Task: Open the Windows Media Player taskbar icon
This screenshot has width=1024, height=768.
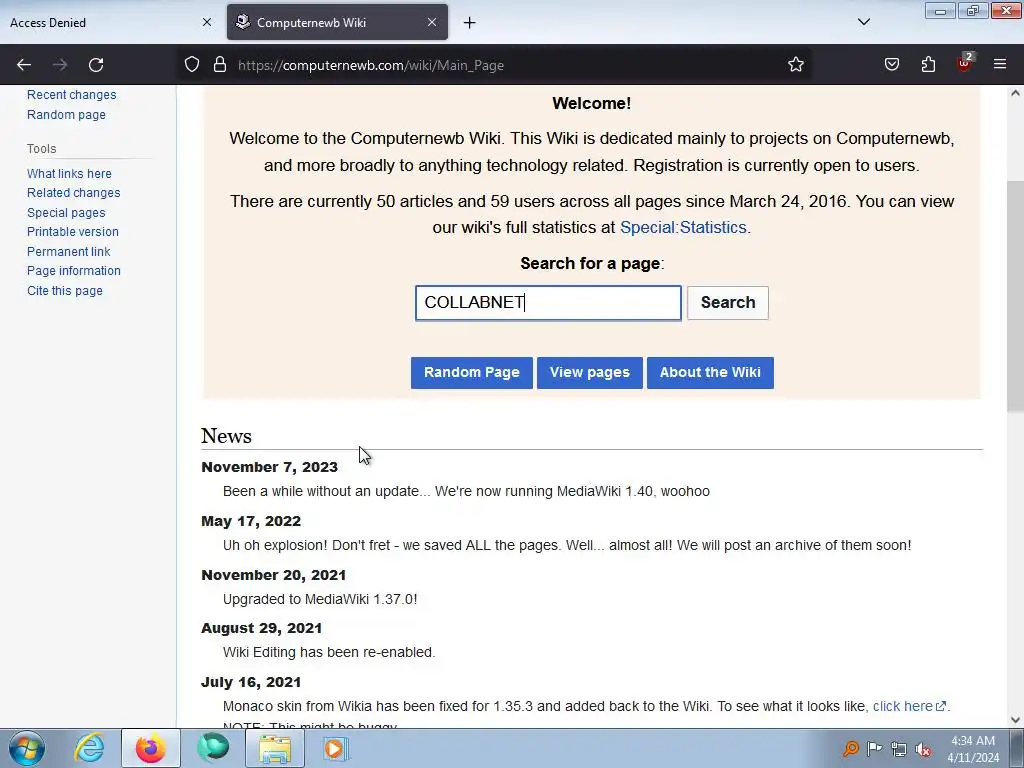Action: (335, 748)
